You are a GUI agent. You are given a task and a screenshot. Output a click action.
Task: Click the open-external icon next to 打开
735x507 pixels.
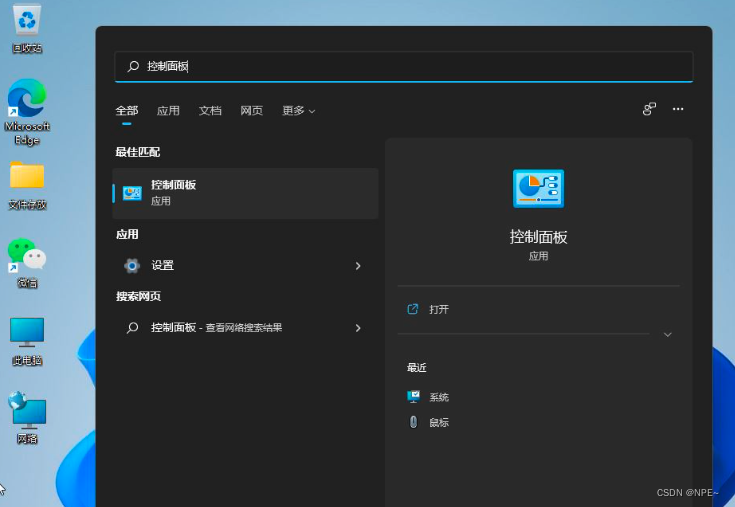412,309
